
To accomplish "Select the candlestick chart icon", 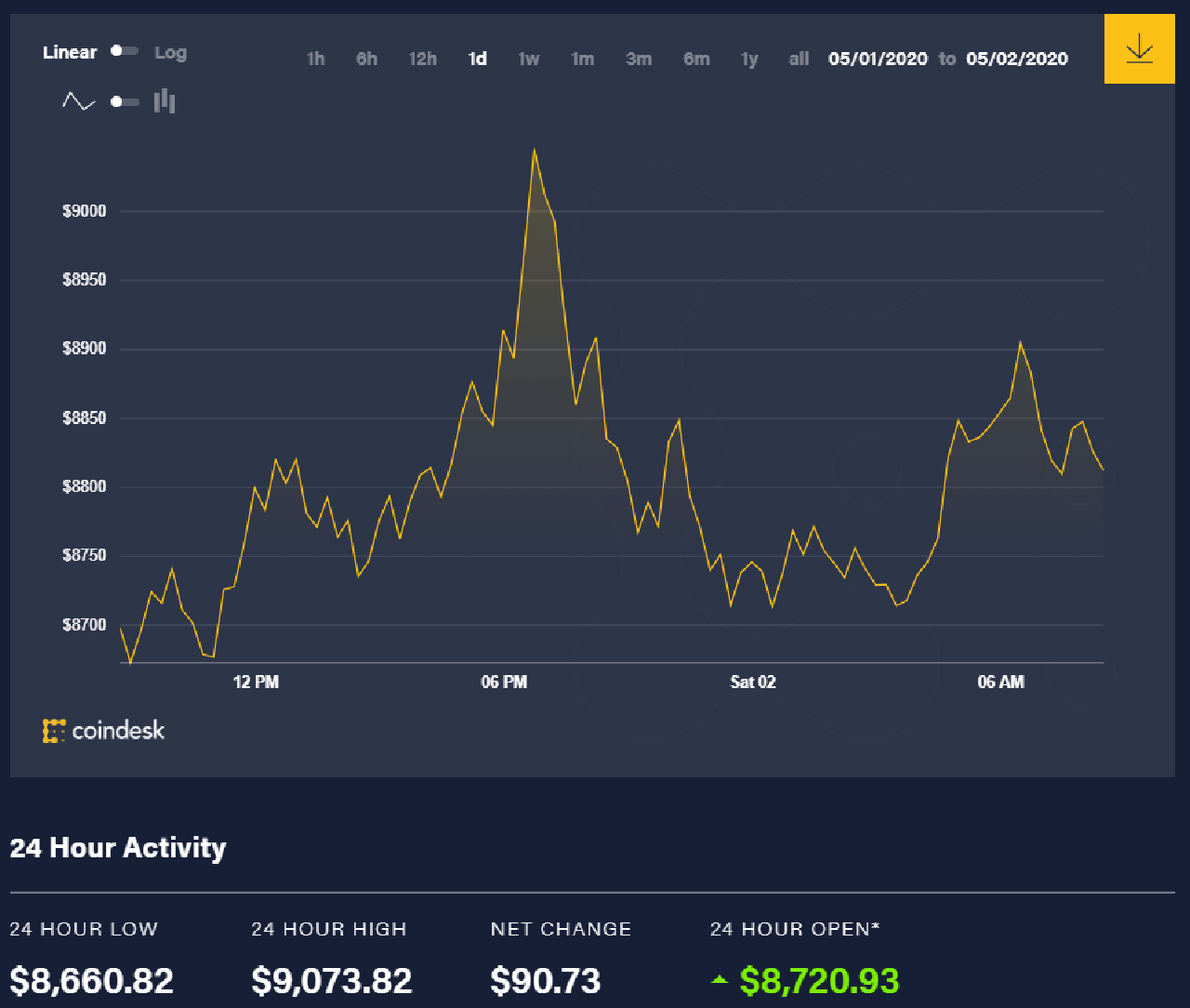I will click(x=165, y=100).
